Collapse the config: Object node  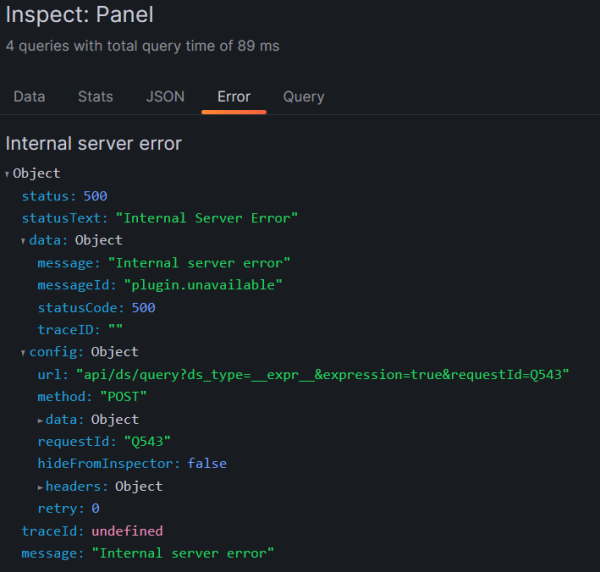[x=24, y=353]
